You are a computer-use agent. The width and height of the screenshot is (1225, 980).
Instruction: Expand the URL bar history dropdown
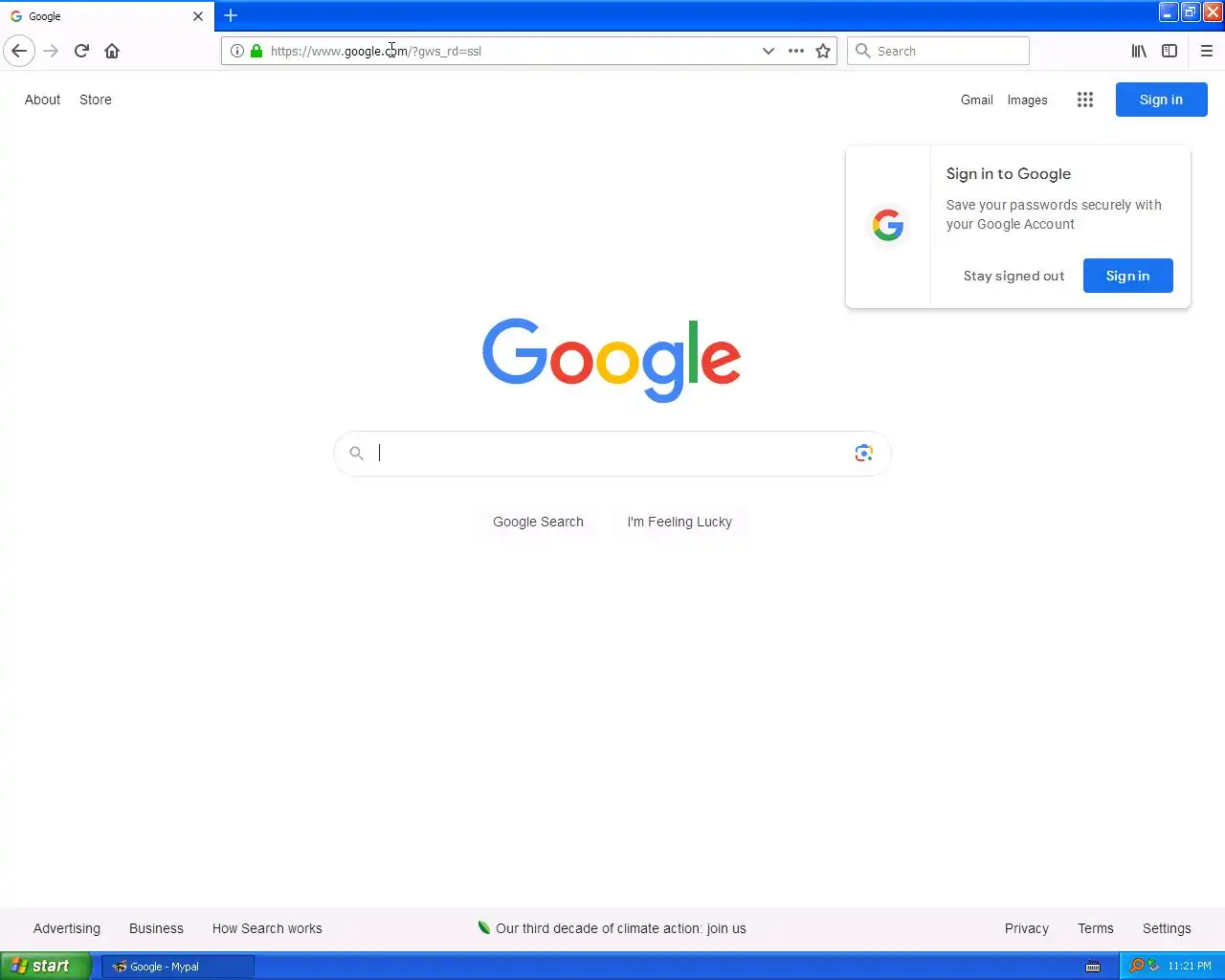(x=768, y=51)
